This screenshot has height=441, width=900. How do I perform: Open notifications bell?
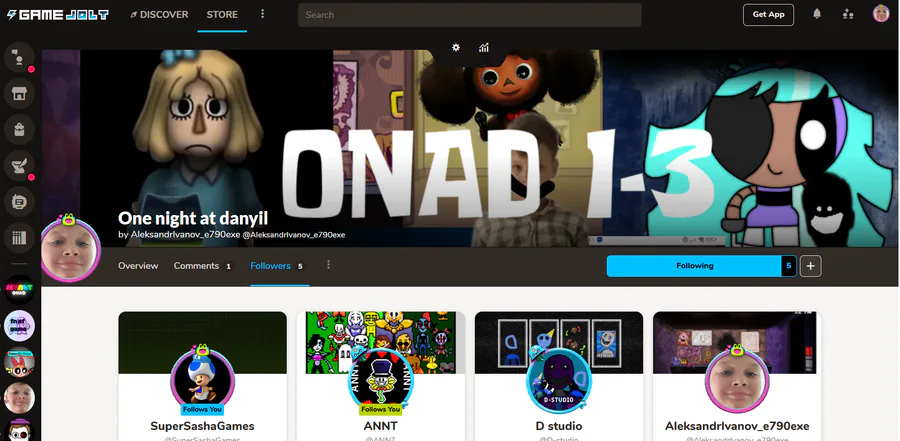point(817,14)
